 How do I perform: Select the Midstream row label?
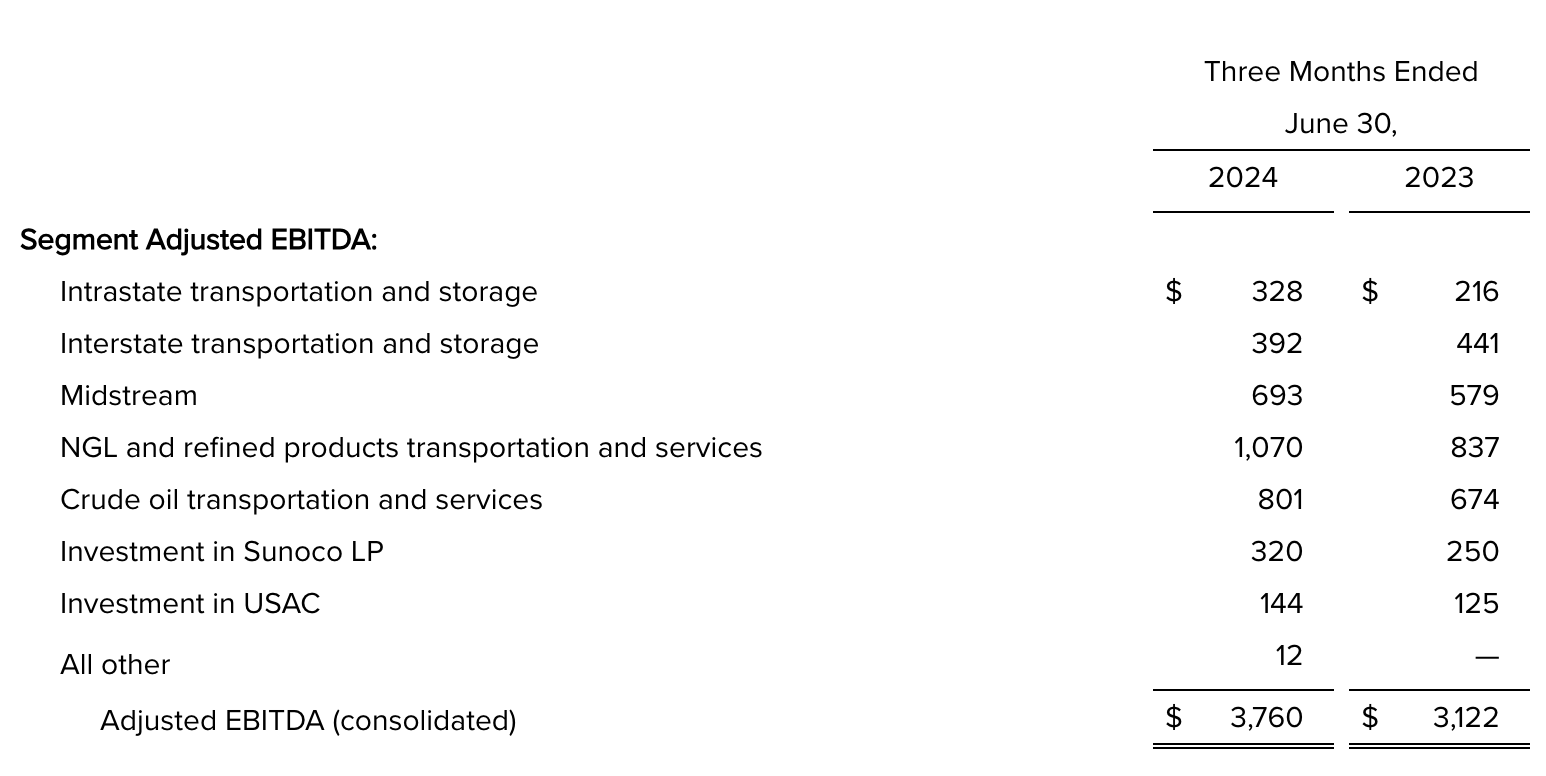click(x=129, y=396)
